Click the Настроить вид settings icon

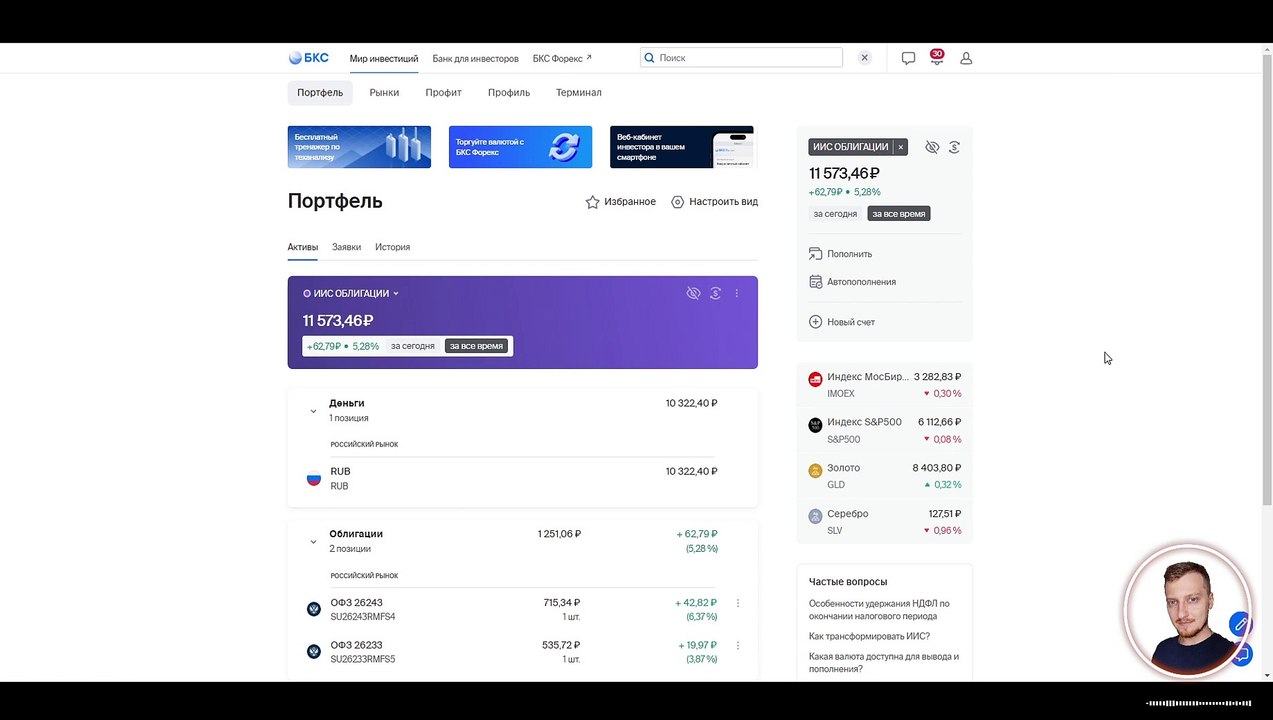coord(677,202)
